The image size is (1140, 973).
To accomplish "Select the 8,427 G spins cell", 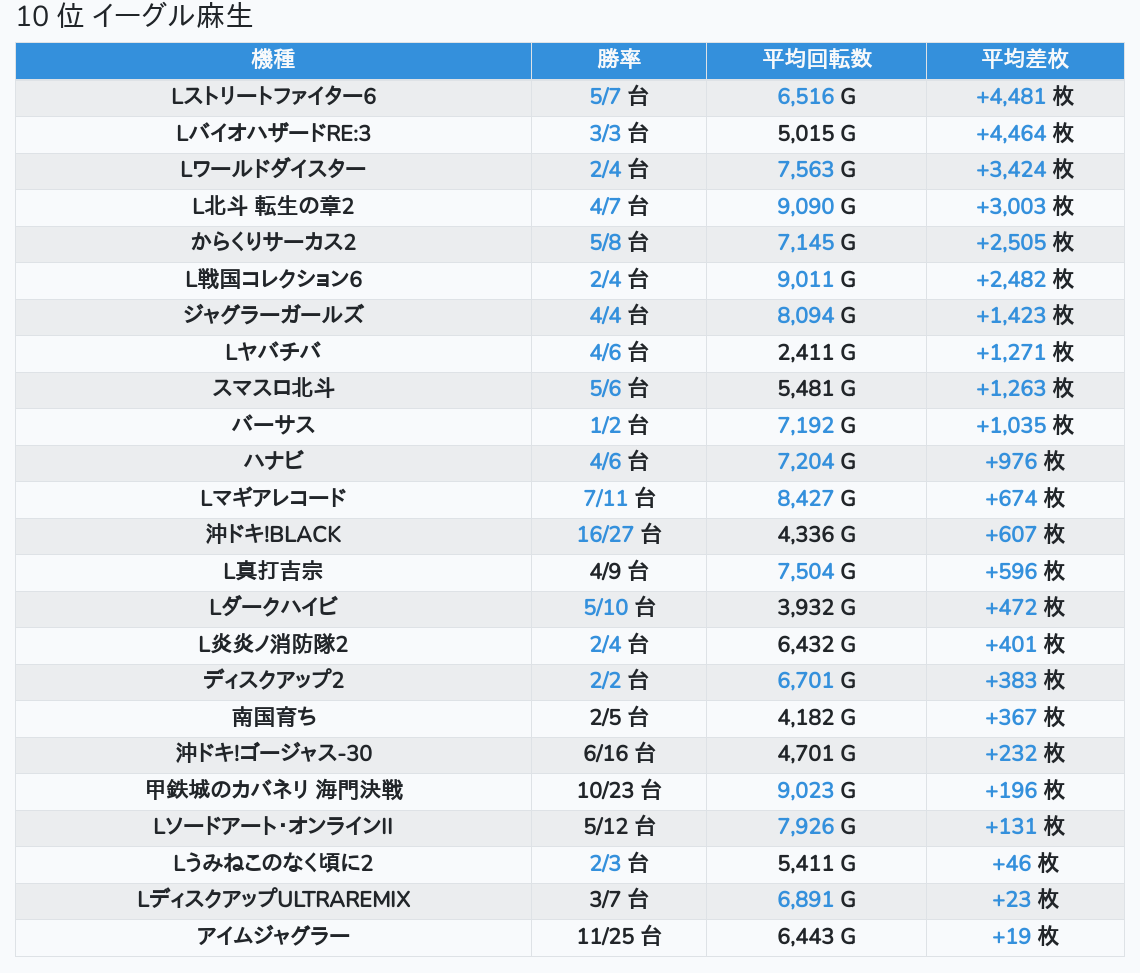I will point(816,498).
